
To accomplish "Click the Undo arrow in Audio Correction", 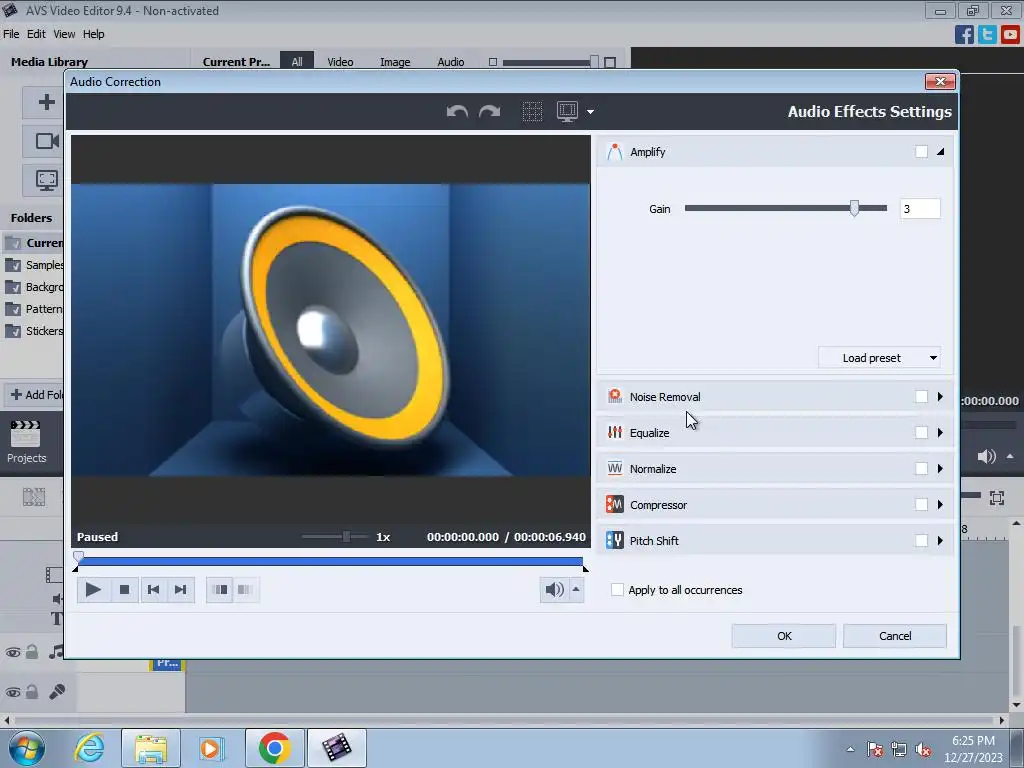I will (457, 112).
